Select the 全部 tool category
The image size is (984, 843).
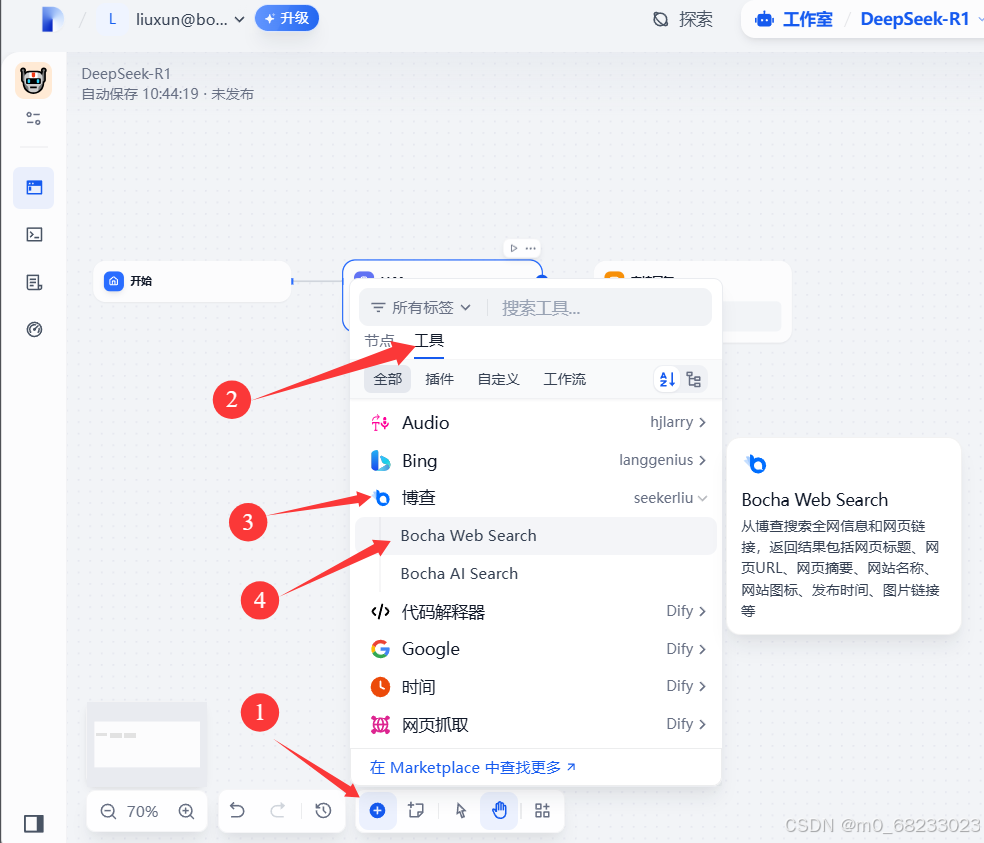388,379
